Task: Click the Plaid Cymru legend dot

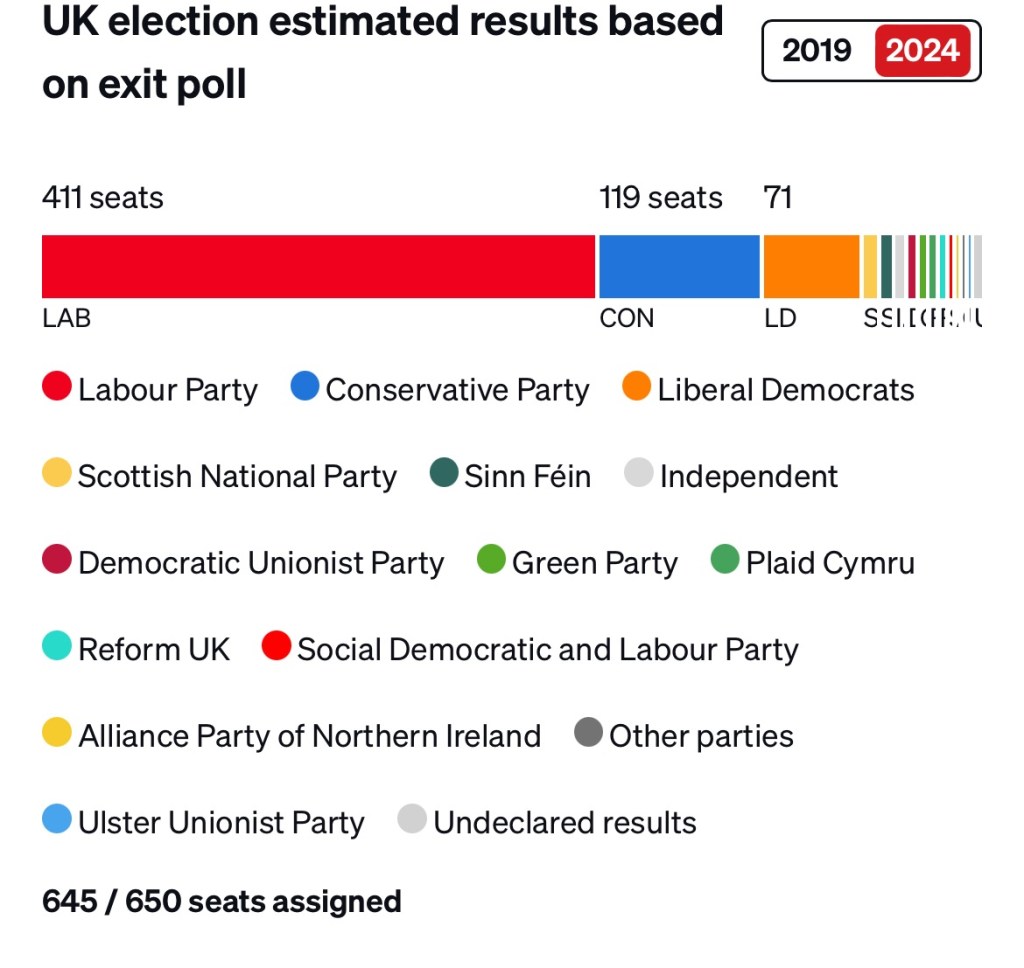Action: (725, 561)
